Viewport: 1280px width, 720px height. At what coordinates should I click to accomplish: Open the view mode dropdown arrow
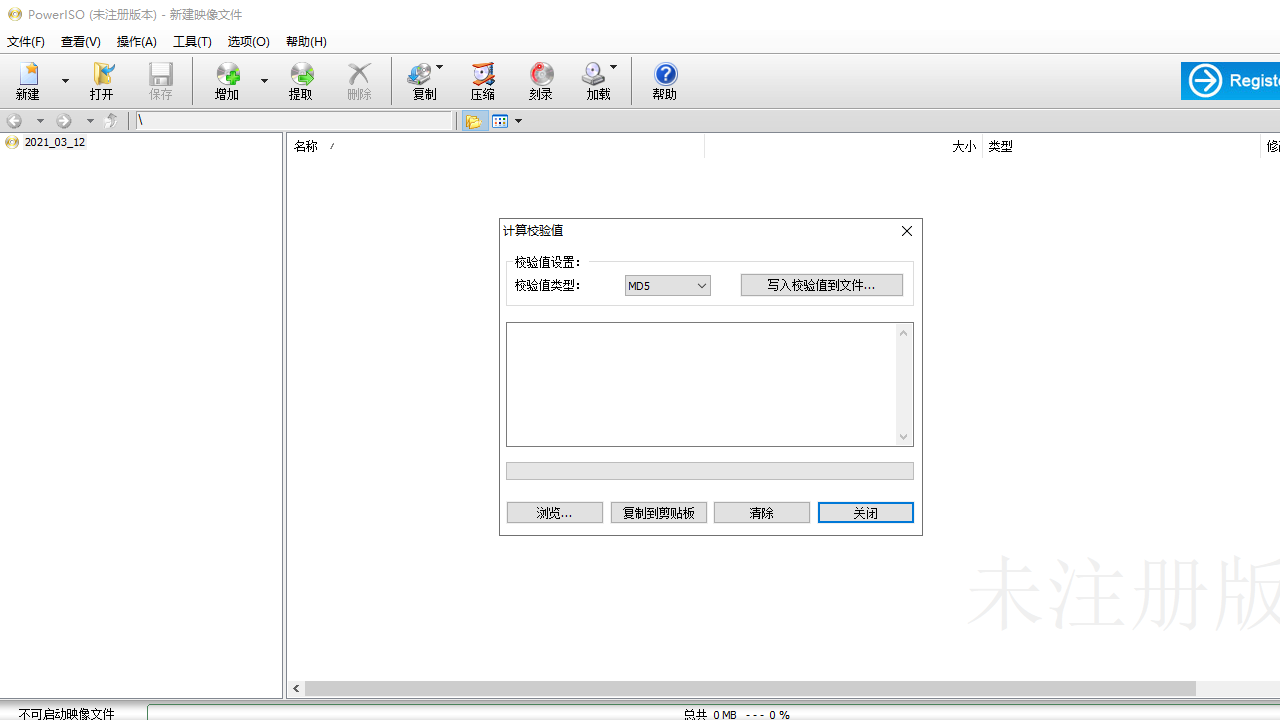coord(517,120)
